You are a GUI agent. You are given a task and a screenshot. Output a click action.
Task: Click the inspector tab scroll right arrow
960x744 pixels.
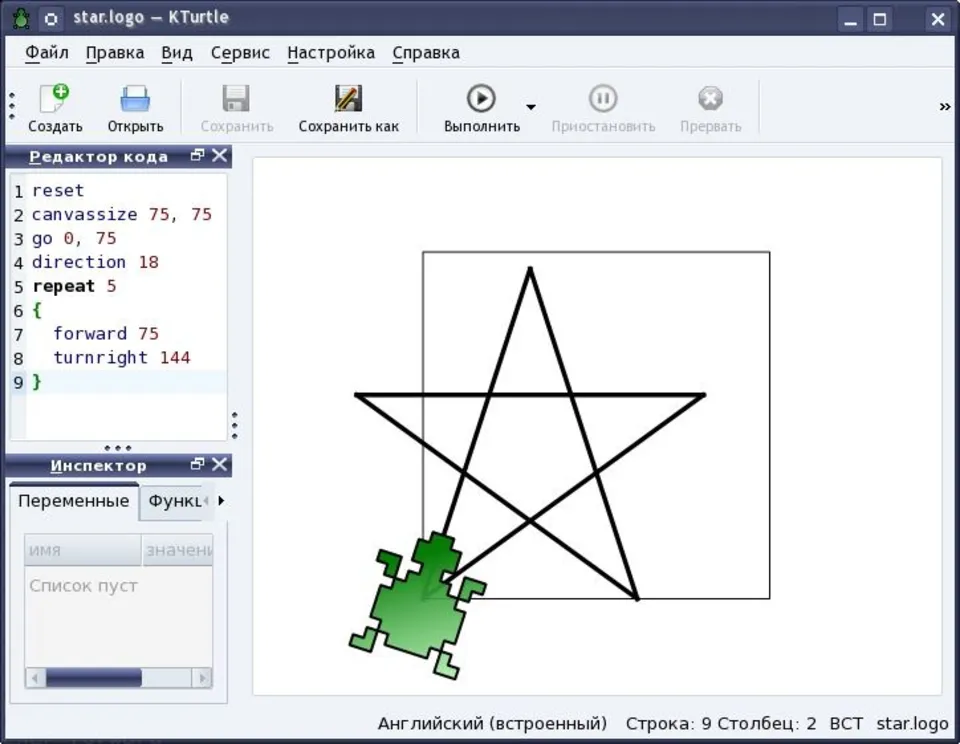pos(222,501)
